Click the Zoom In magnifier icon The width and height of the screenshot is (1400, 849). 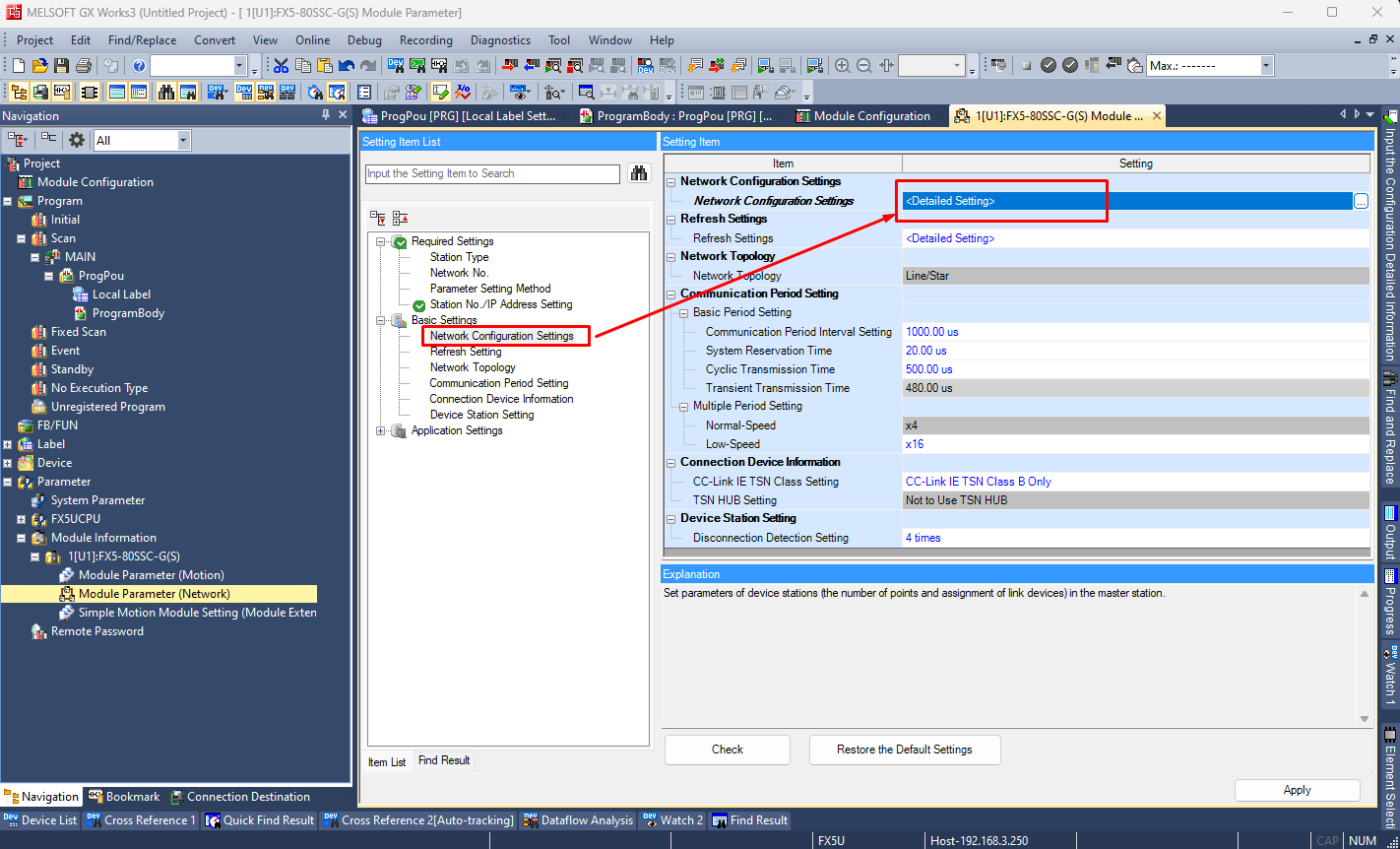pyautogui.click(x=843, y=66)
